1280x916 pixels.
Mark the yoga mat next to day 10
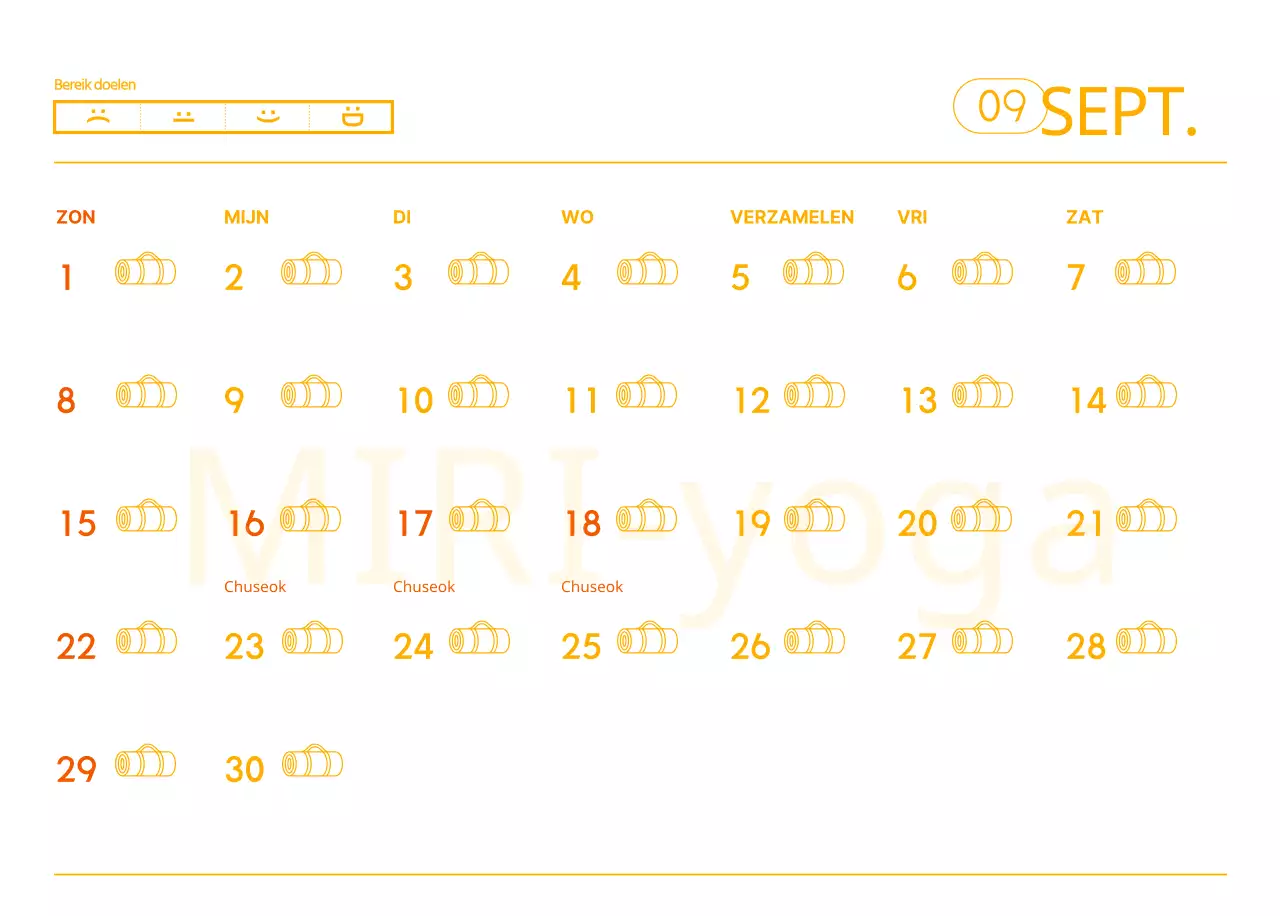point(479,393)
